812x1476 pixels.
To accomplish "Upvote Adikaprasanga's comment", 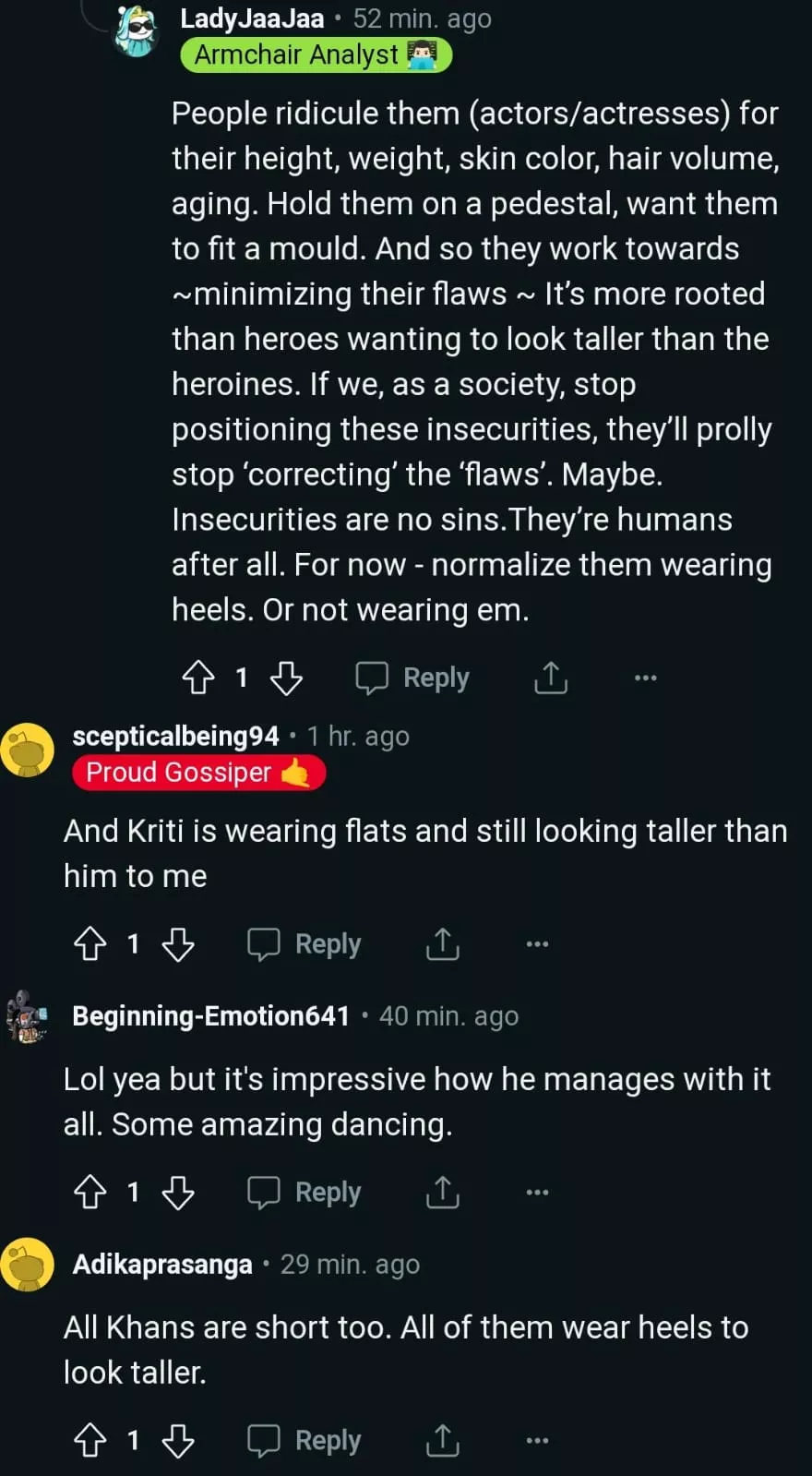I will tap(90, 1440).
